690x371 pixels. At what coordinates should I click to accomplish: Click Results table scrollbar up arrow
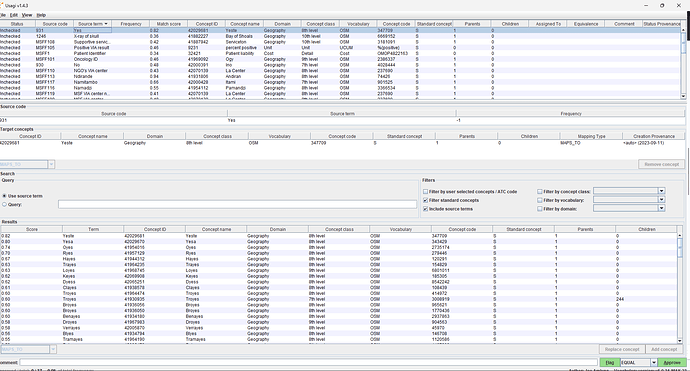[680, 236]
